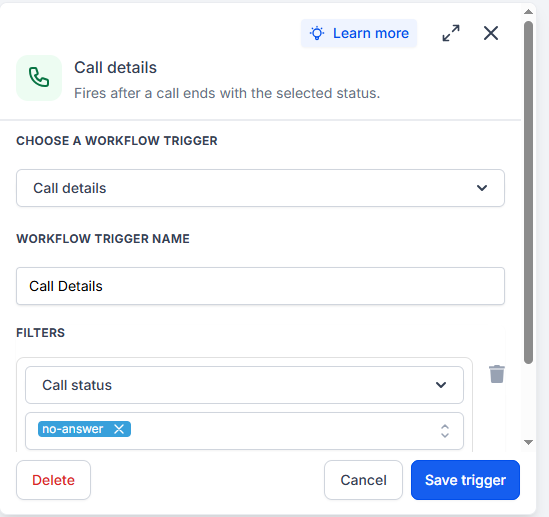Click the Call details heading text
This screenshot has width=549, height=517.
tap(115, 68)
